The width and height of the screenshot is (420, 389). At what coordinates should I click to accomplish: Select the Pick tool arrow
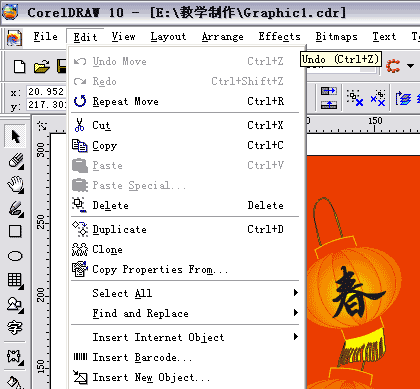tap(15, 136)
